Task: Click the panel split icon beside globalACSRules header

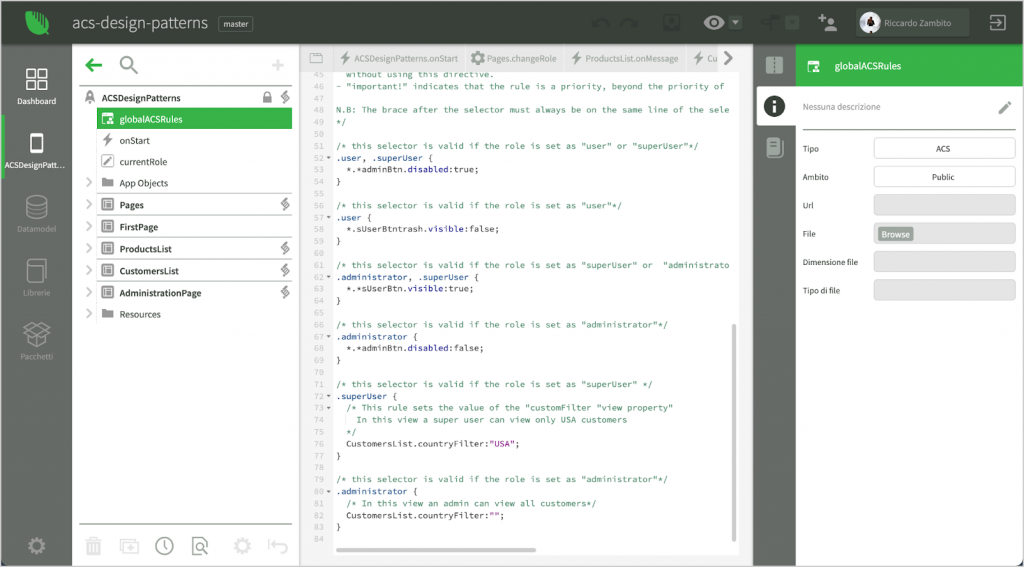Action: [775, 65]
